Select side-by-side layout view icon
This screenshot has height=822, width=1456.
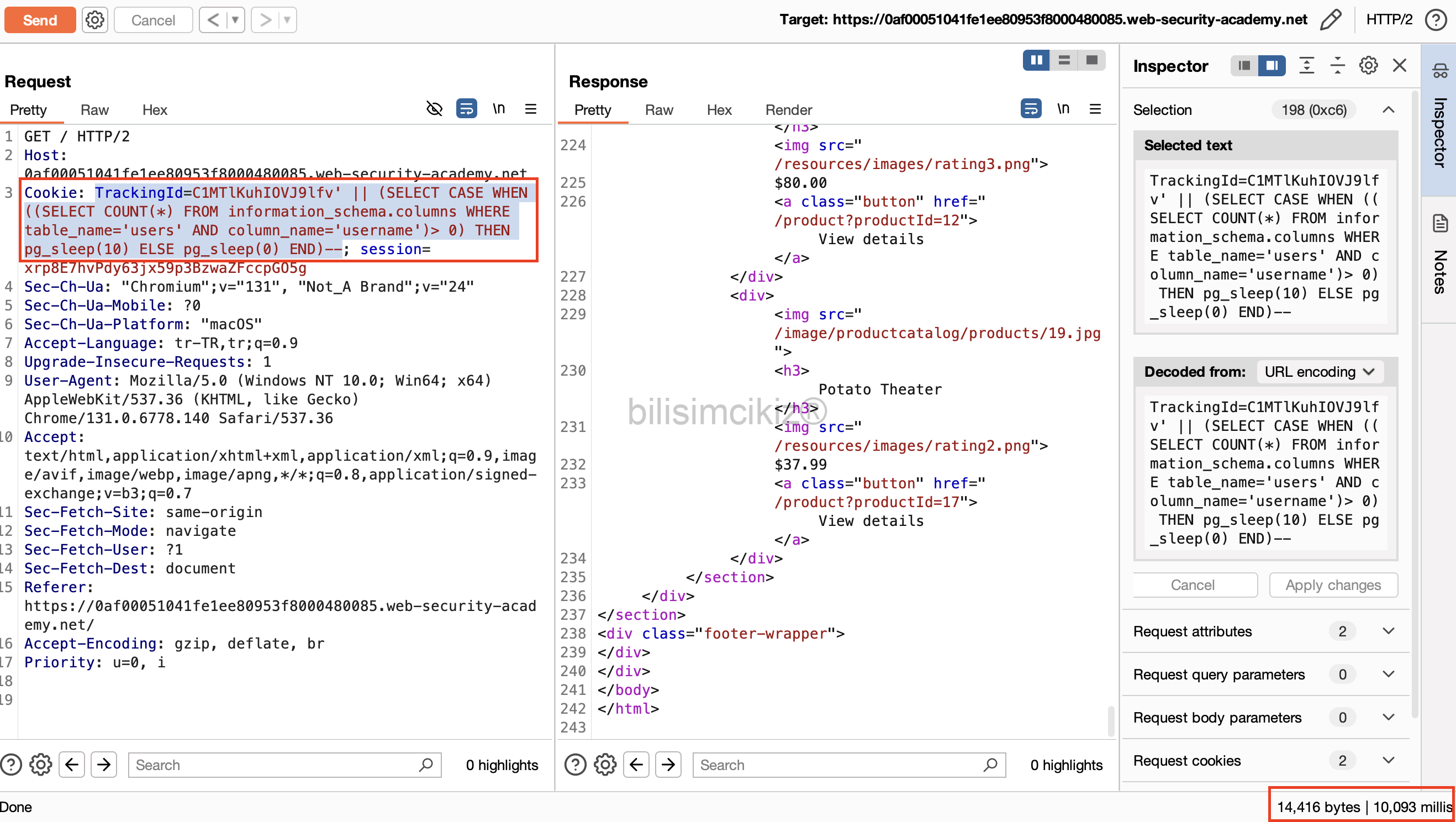coord(1036,60)
